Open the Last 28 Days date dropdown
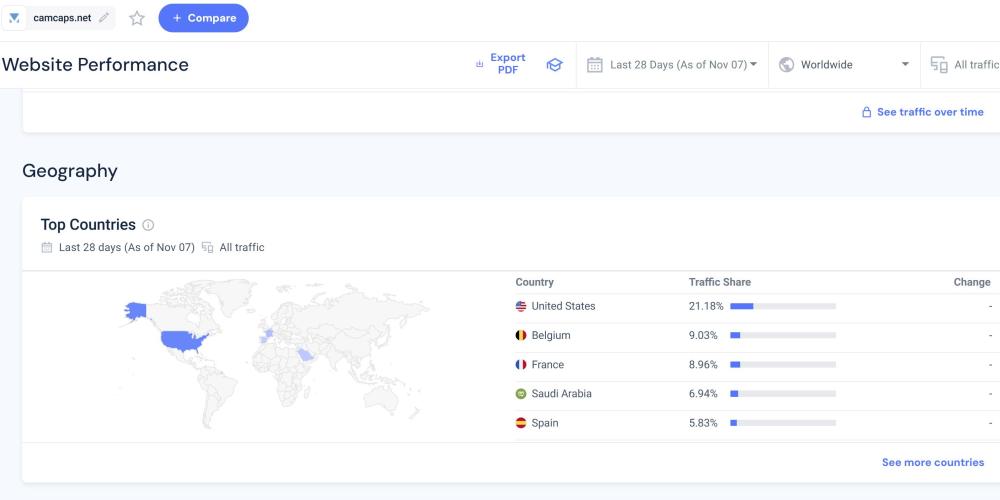1000x500 pixels. pos(671,65)
